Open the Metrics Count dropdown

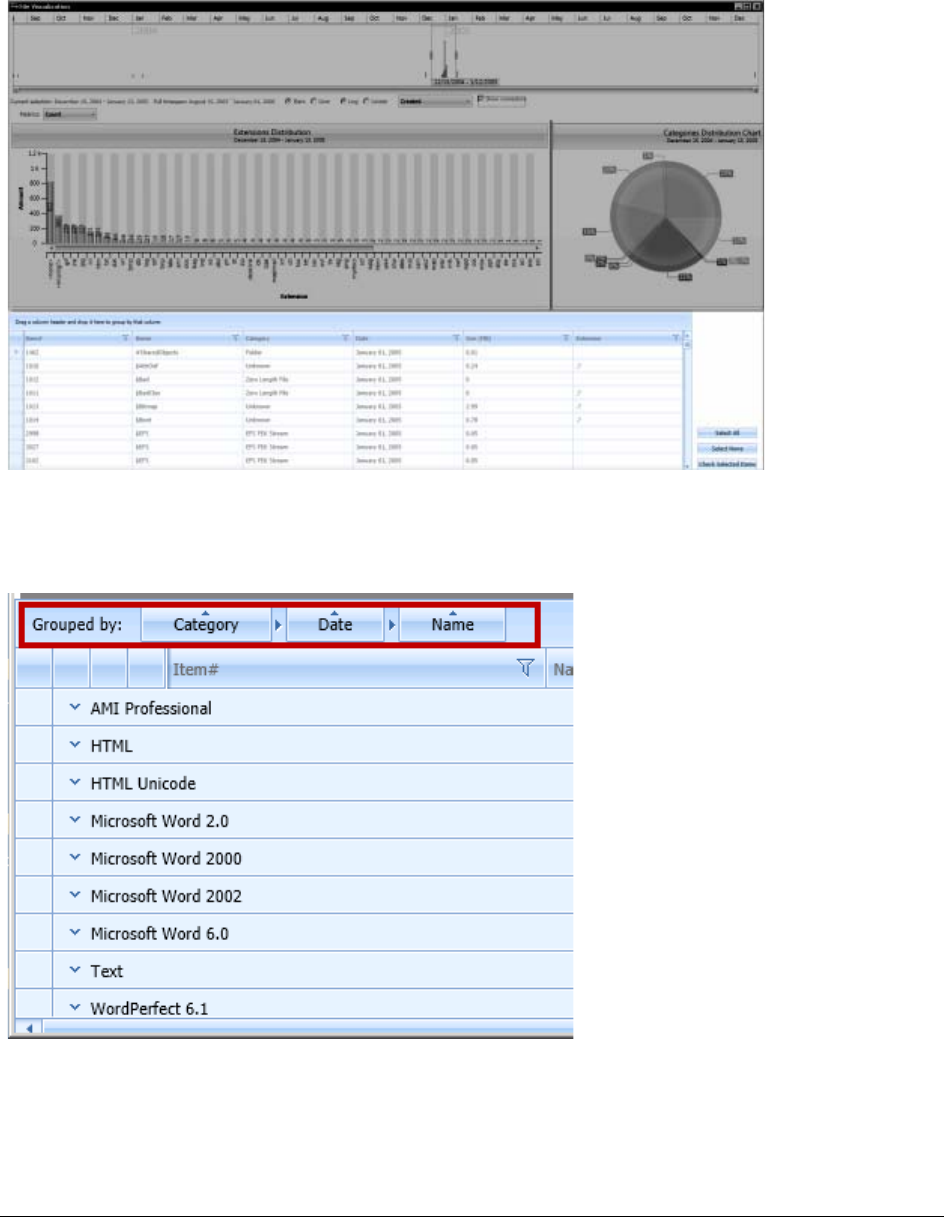pyautogui.click(x=70, y=114)
